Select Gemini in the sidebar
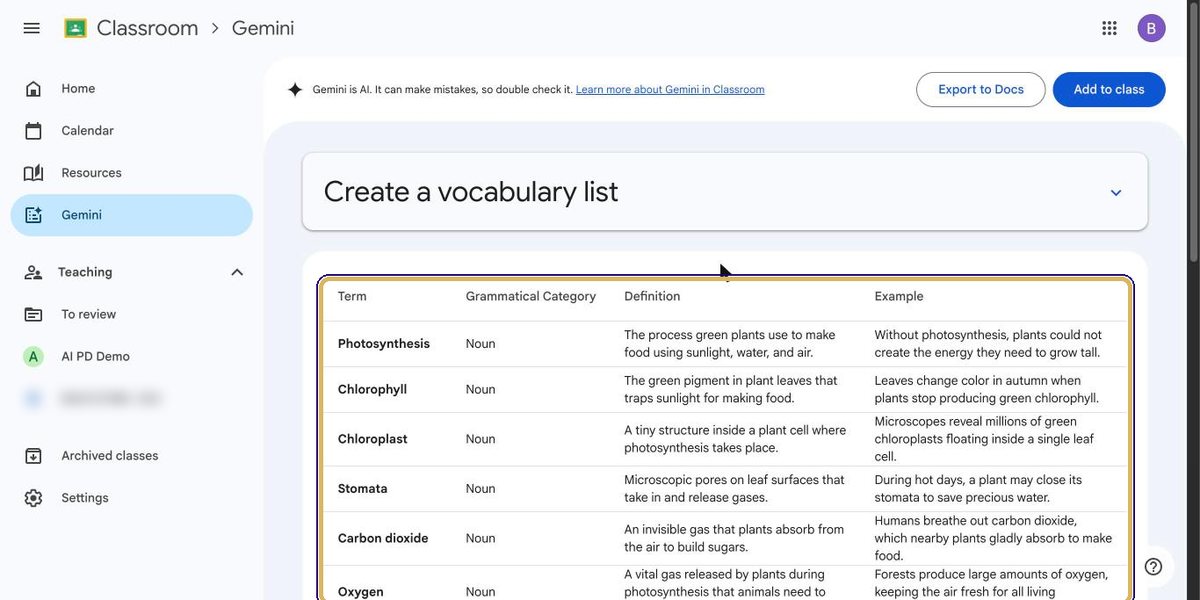This screenshot has width=1200, height=600. [132, 215]
